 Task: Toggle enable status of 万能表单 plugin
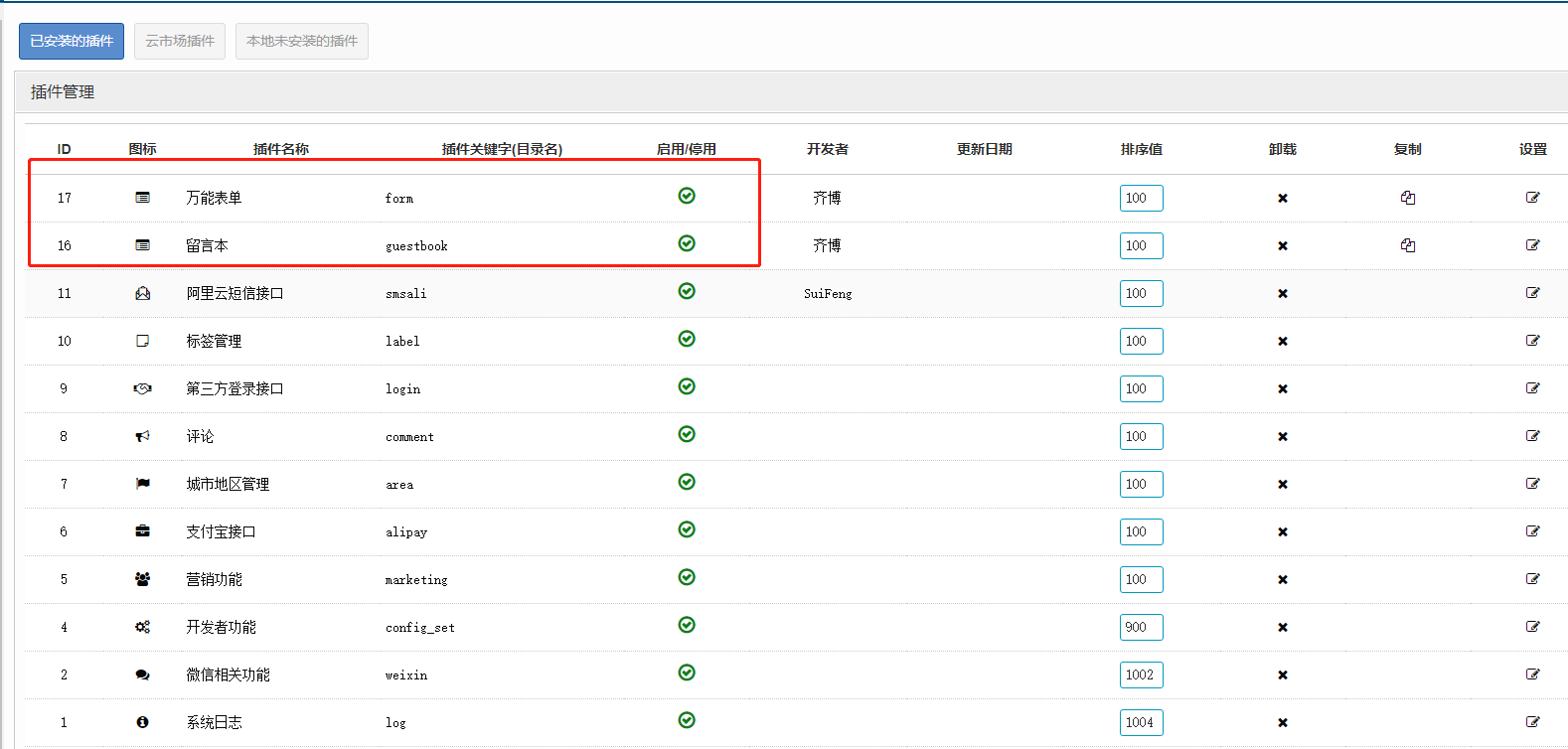click(x=686, y=196)
